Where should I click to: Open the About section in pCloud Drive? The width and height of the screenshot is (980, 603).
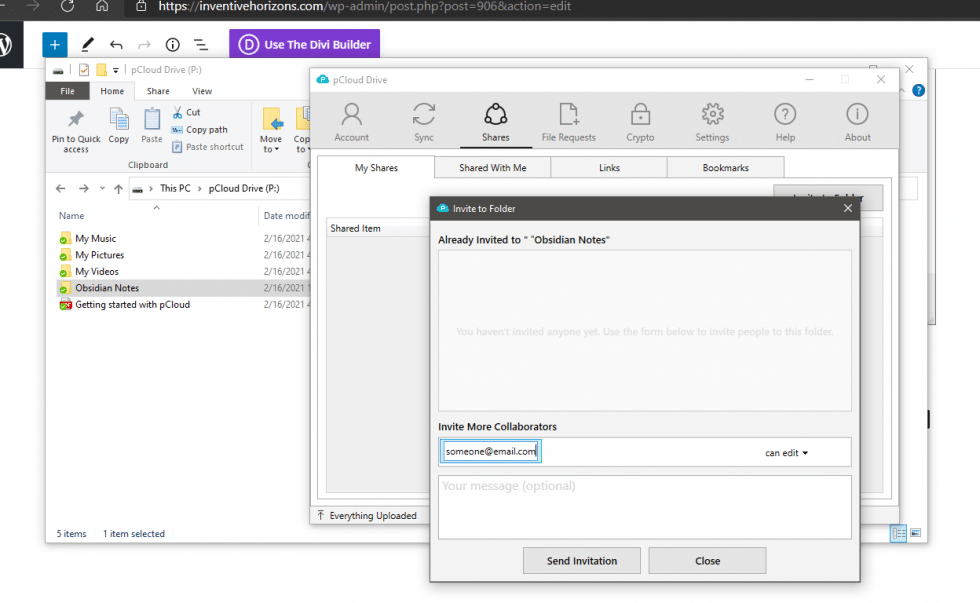tap(858, 122)
